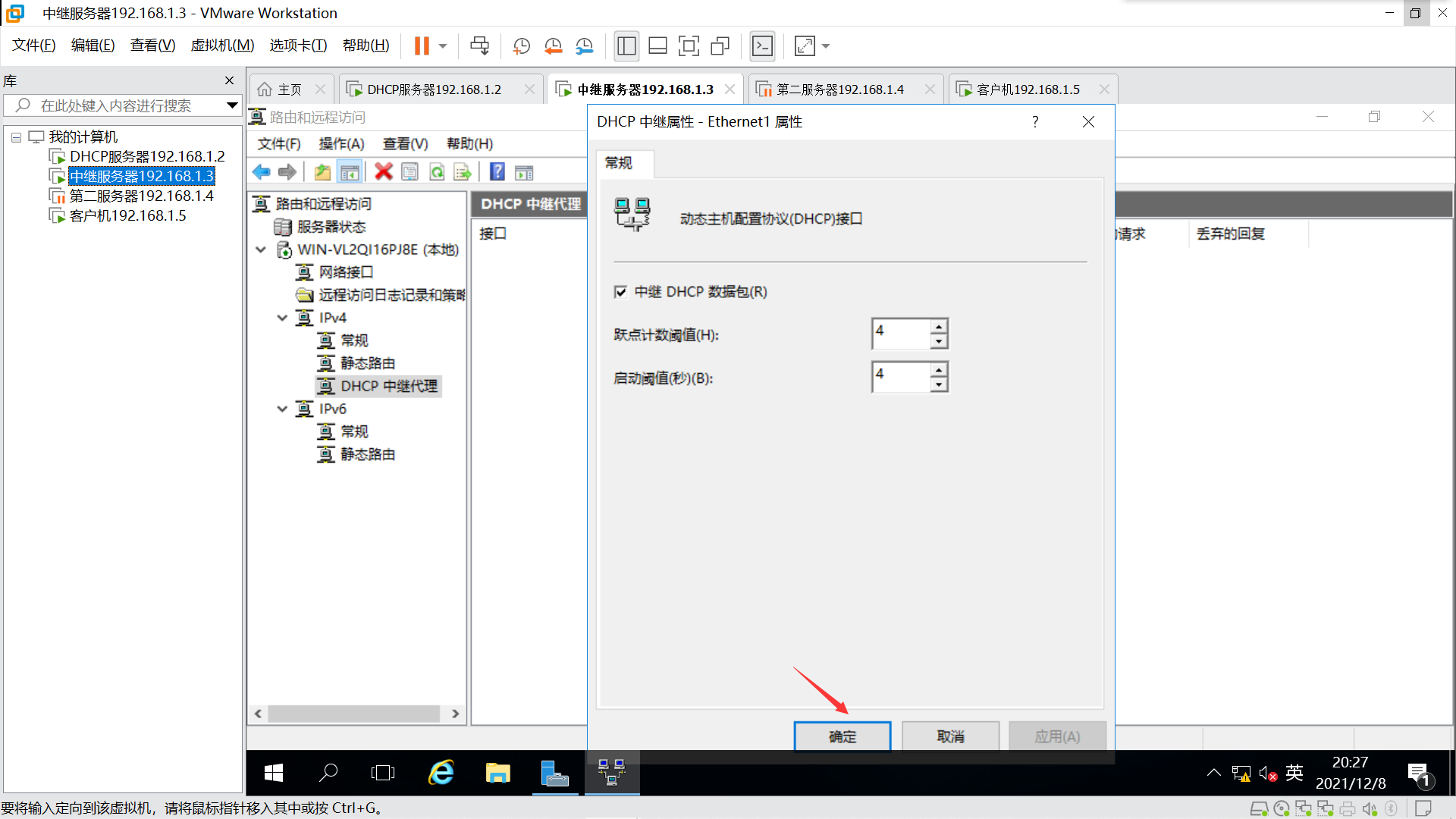Collapse the IPv4 tree node

(282, 318)
